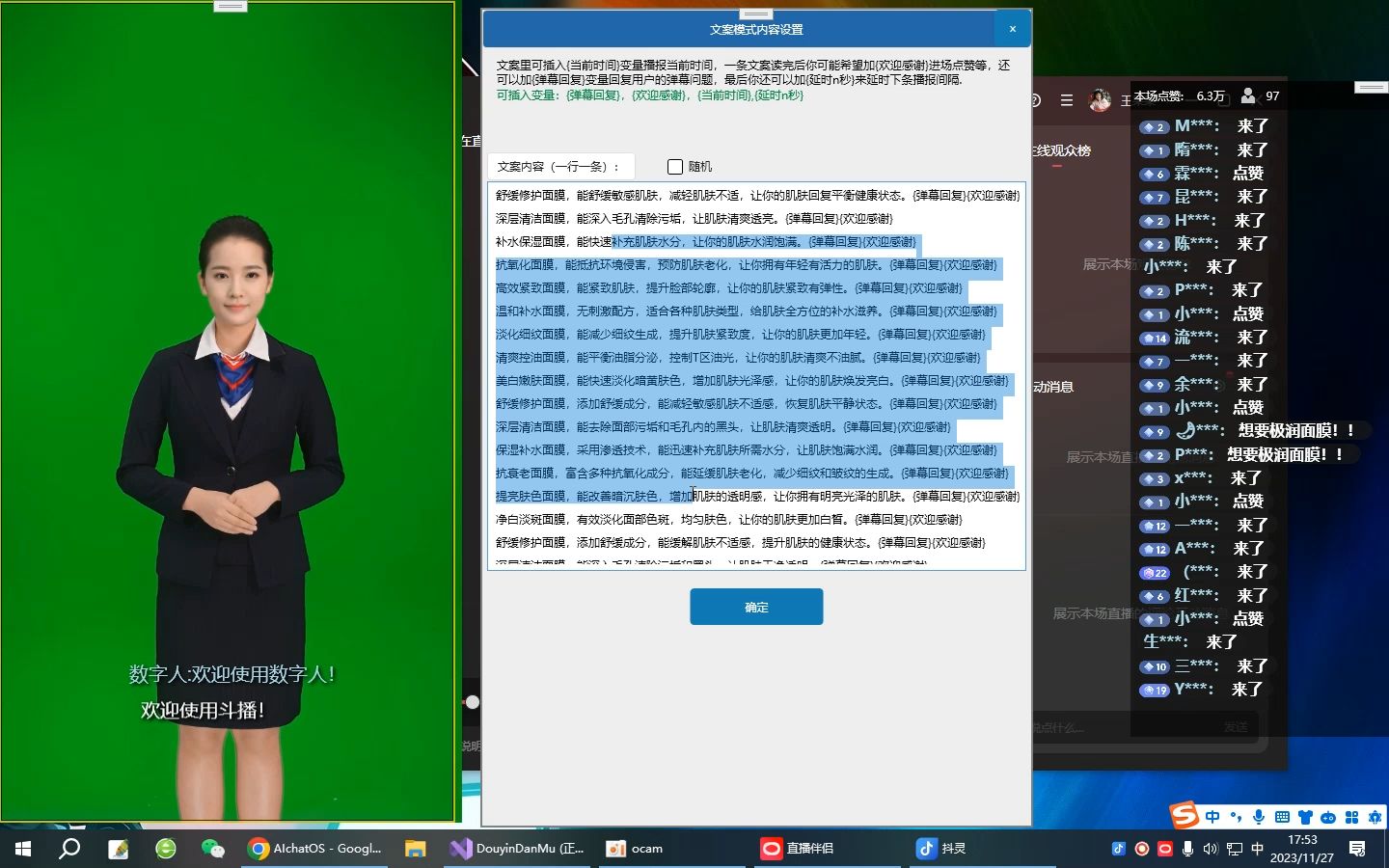Image resolution: width=1389 pixels, height=868 pixels.
Task: Enable the 随机 checkbox
Action: tap(674, 166)
